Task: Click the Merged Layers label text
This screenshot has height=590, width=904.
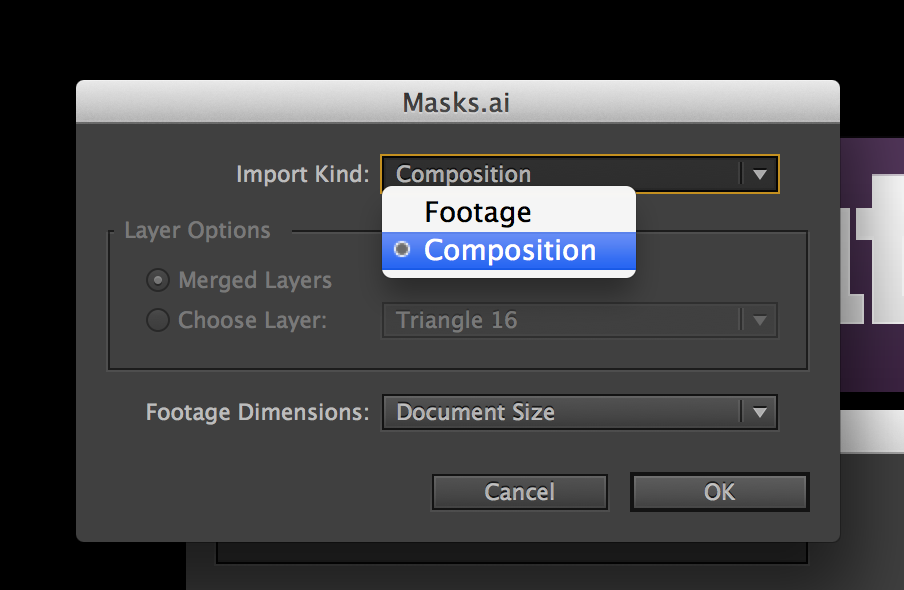Action: 255,280
